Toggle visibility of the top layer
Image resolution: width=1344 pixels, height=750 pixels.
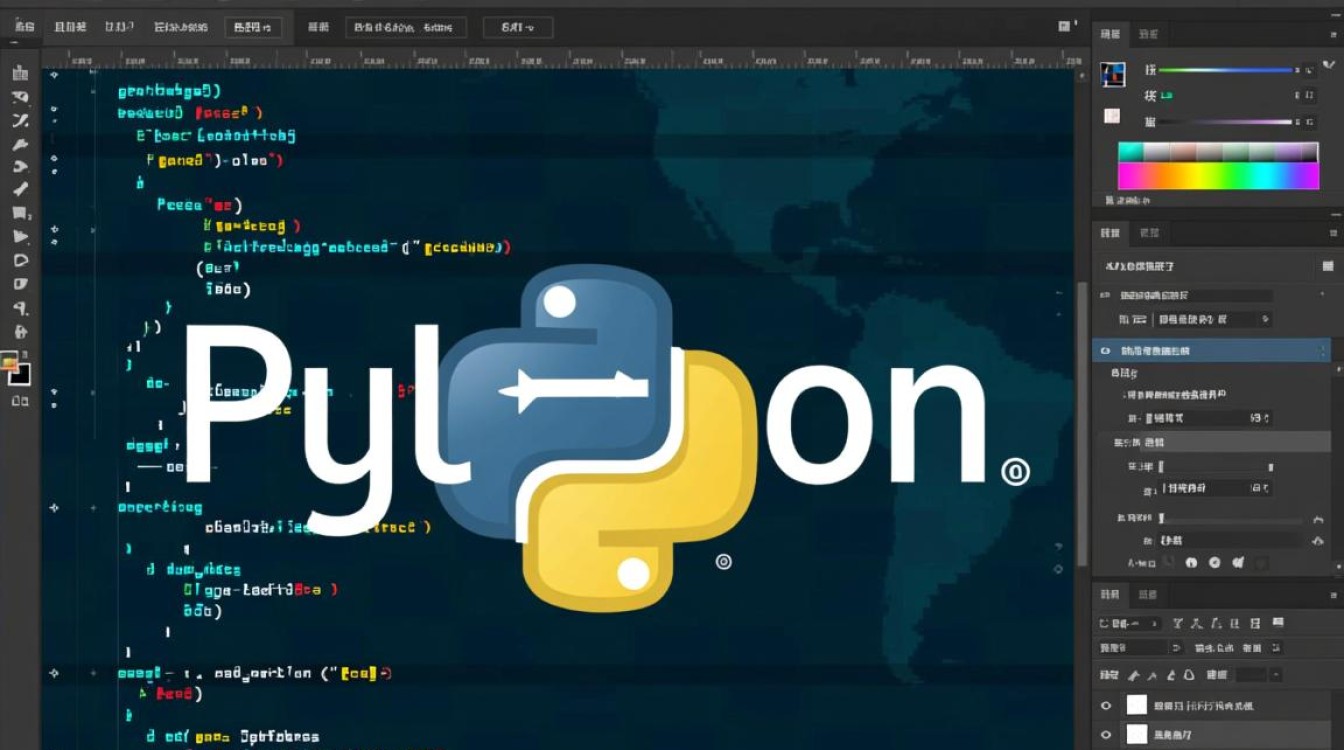click(x=1106, y=703)
